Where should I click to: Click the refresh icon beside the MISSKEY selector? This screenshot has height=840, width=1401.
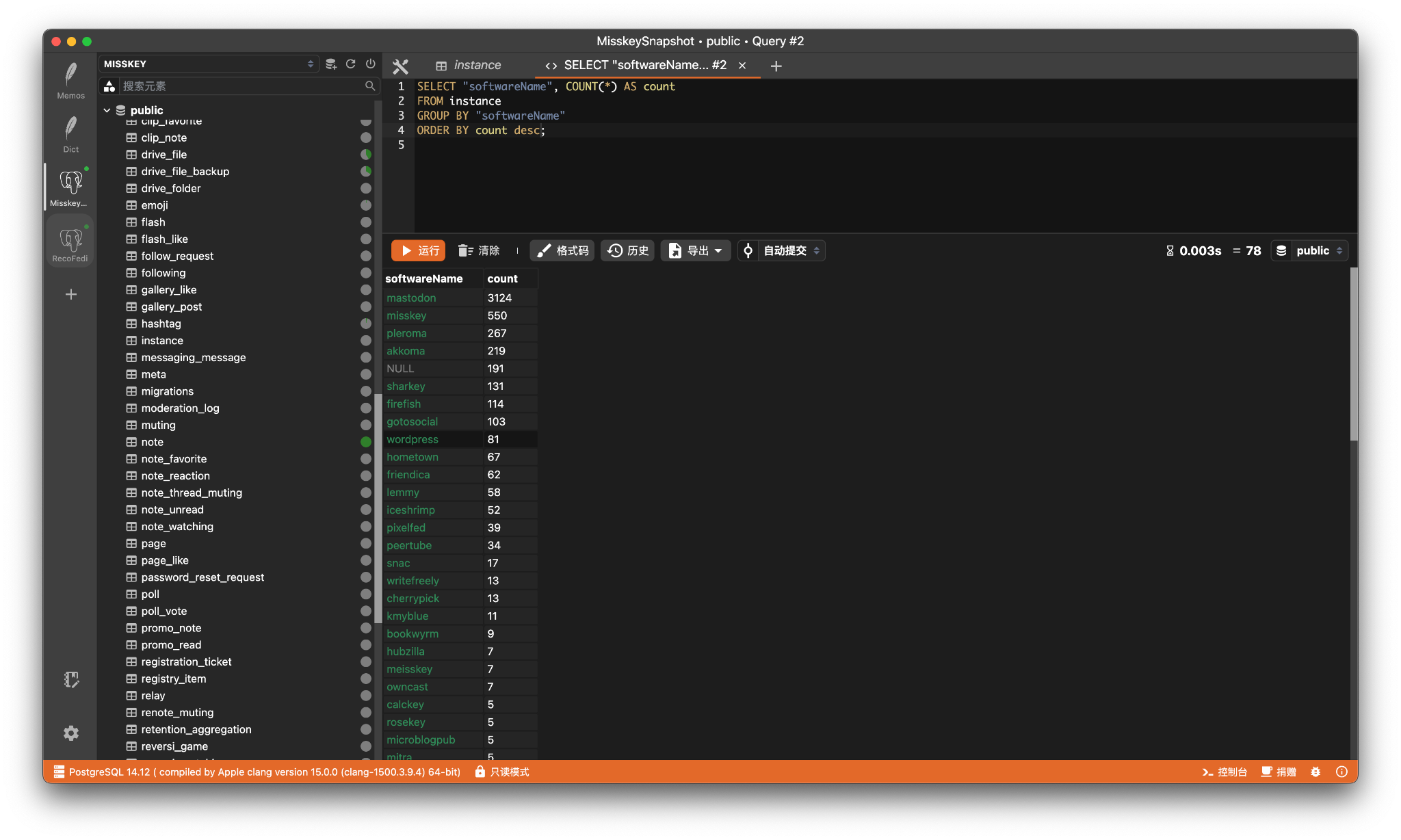coord(351,64)
